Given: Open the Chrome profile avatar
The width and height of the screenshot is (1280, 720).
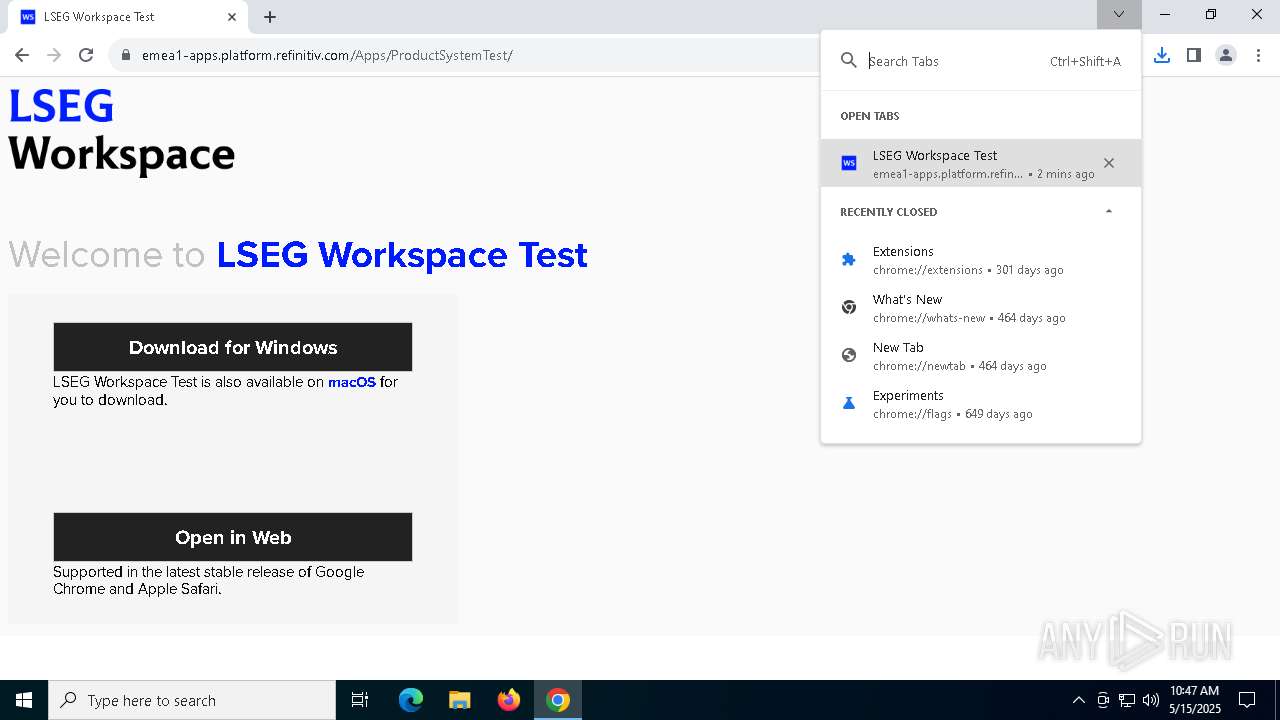Looking at the screenshot, I should (1225, 55).
